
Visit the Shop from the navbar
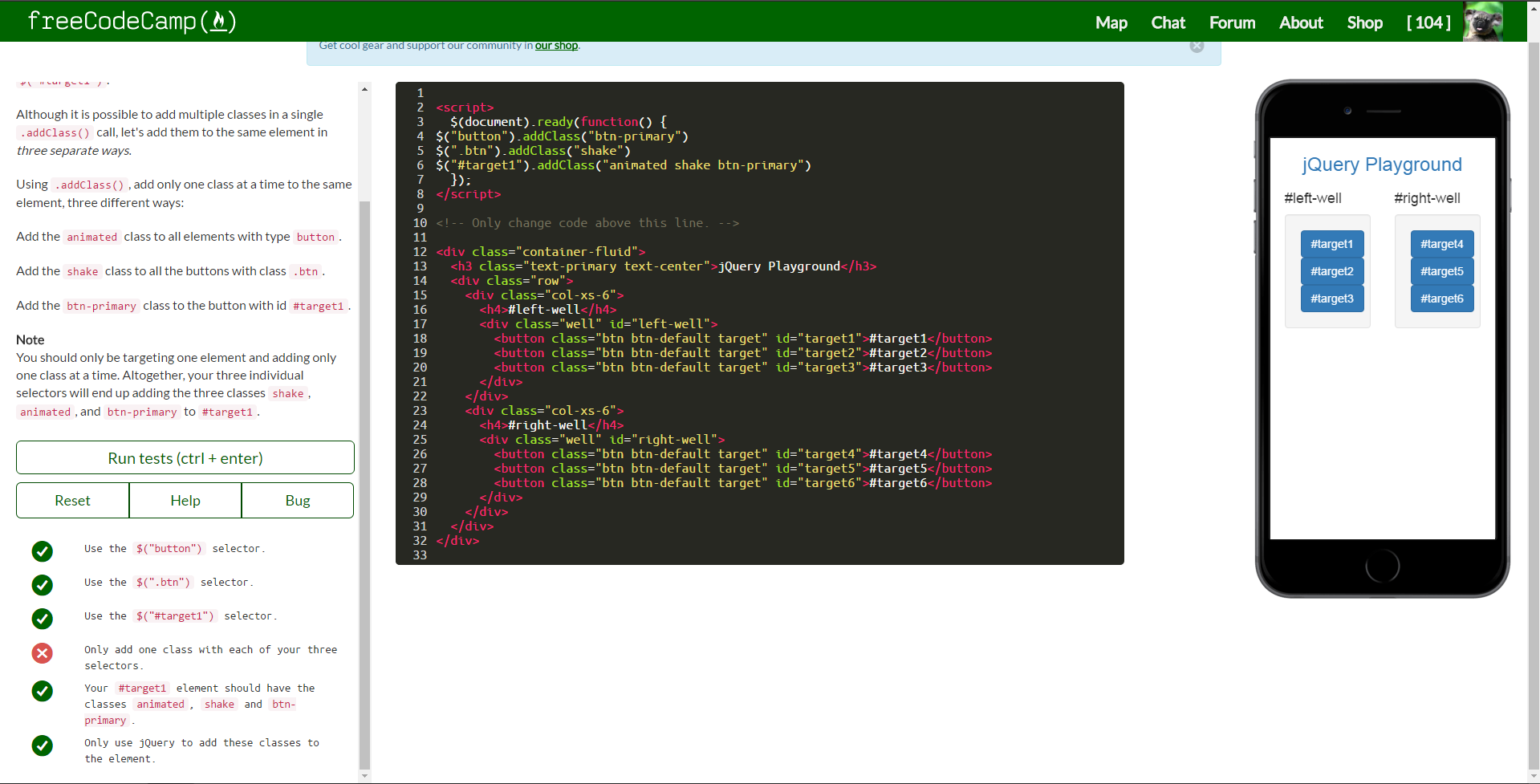pyautogui.click(x=1364, y=22)
